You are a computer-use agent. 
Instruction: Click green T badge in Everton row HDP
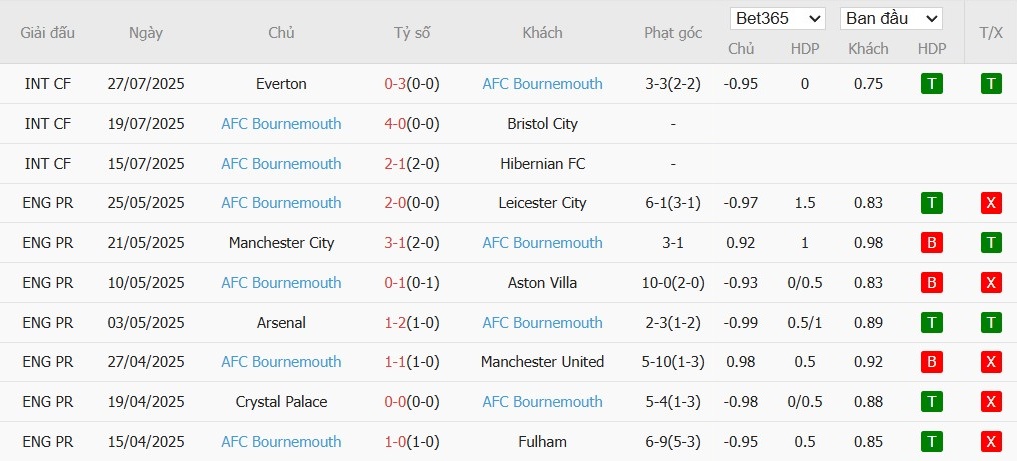click(x=931, y=84)
